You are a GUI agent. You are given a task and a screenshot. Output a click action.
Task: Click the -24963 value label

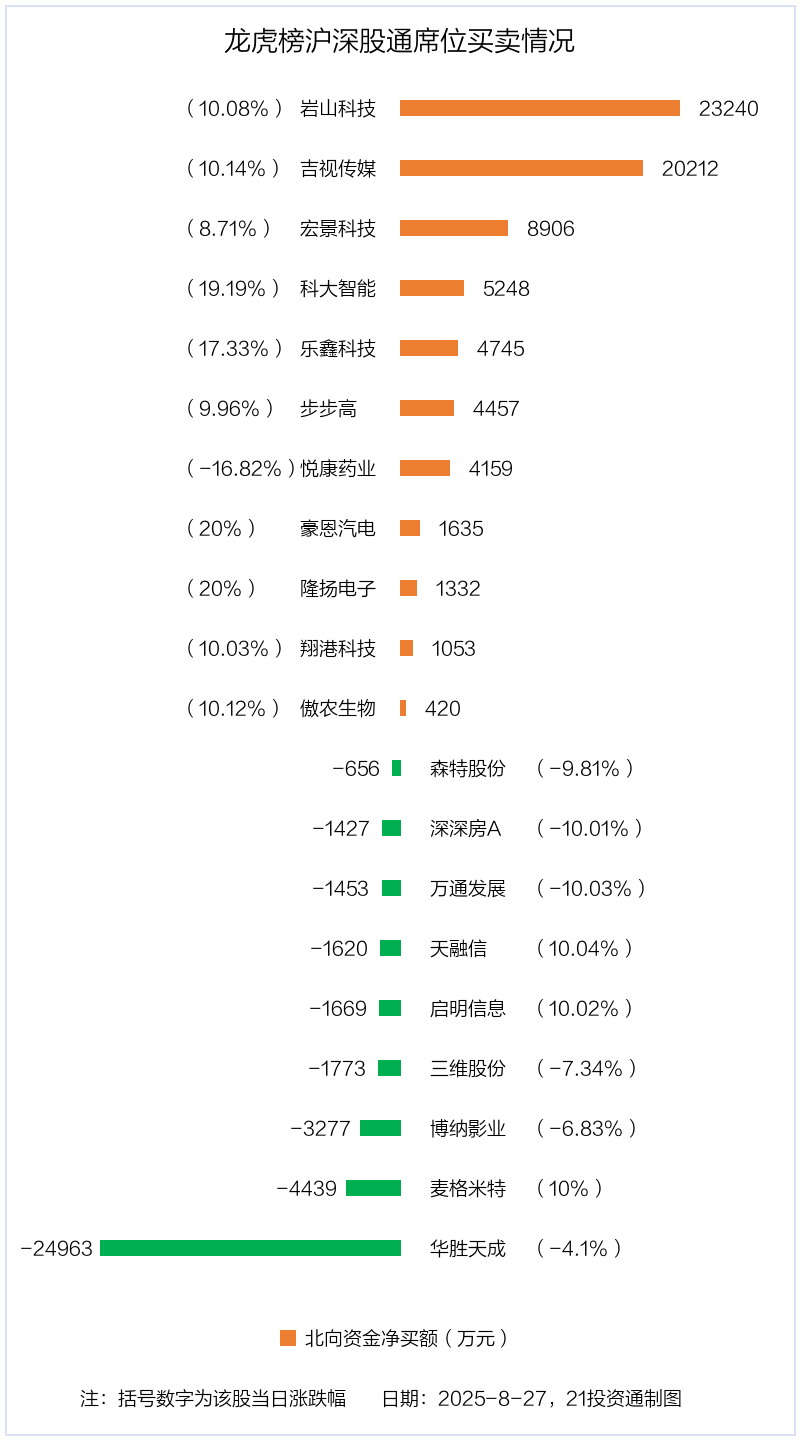(57, 1248)
